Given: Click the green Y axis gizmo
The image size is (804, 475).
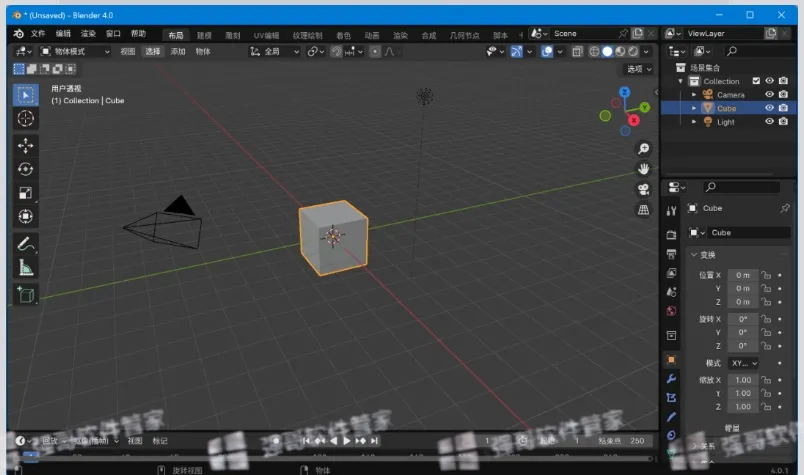Looking at the screenshot, I should [645, 107].
